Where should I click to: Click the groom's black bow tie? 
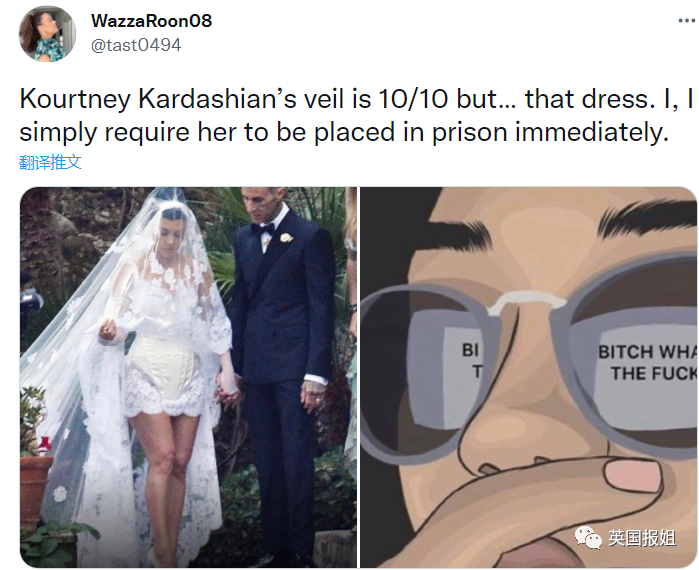point(263,229)
